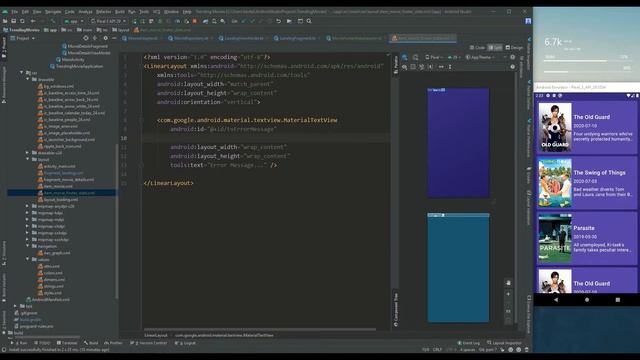Open the Project view selector dropdown
The height and width of the screenshot is (360, 640).
tap(23, 38)
